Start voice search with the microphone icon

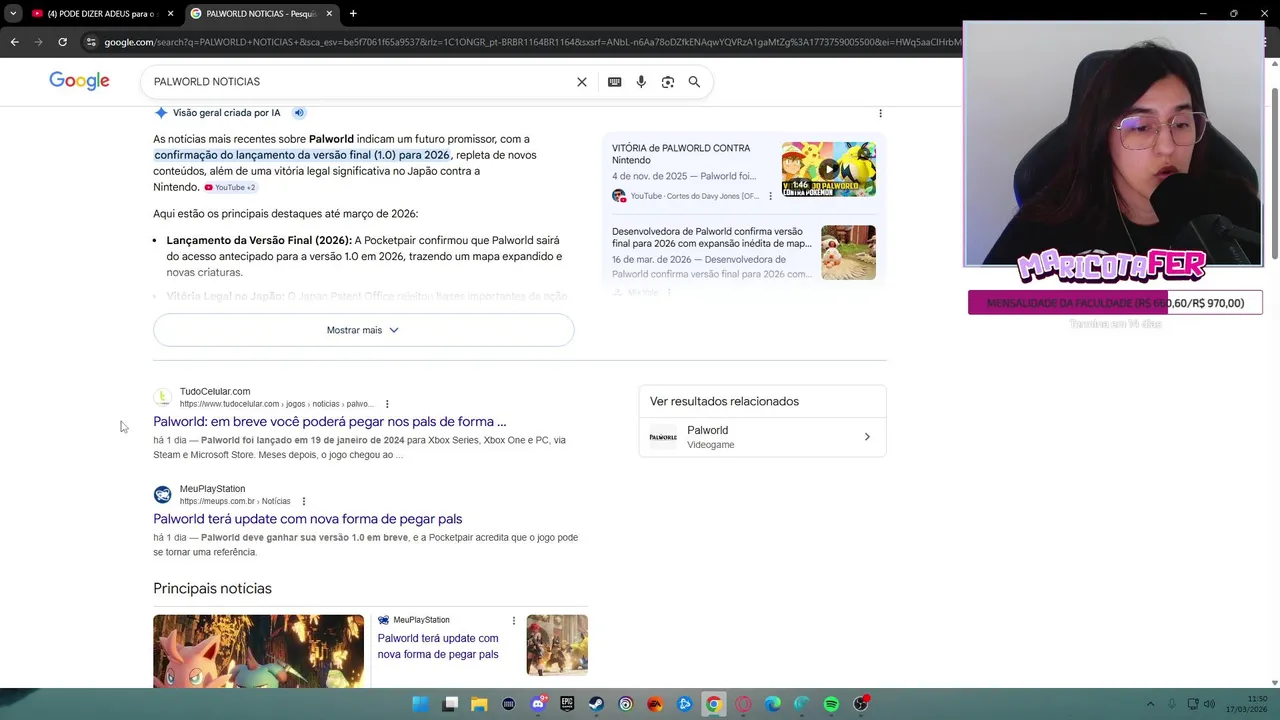[x=641, y=82]
